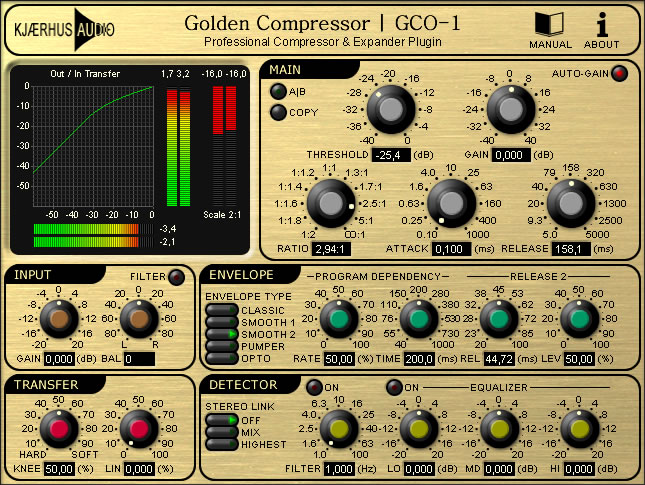Click the Golden Compressor GCO-1 title

[322, 23]
